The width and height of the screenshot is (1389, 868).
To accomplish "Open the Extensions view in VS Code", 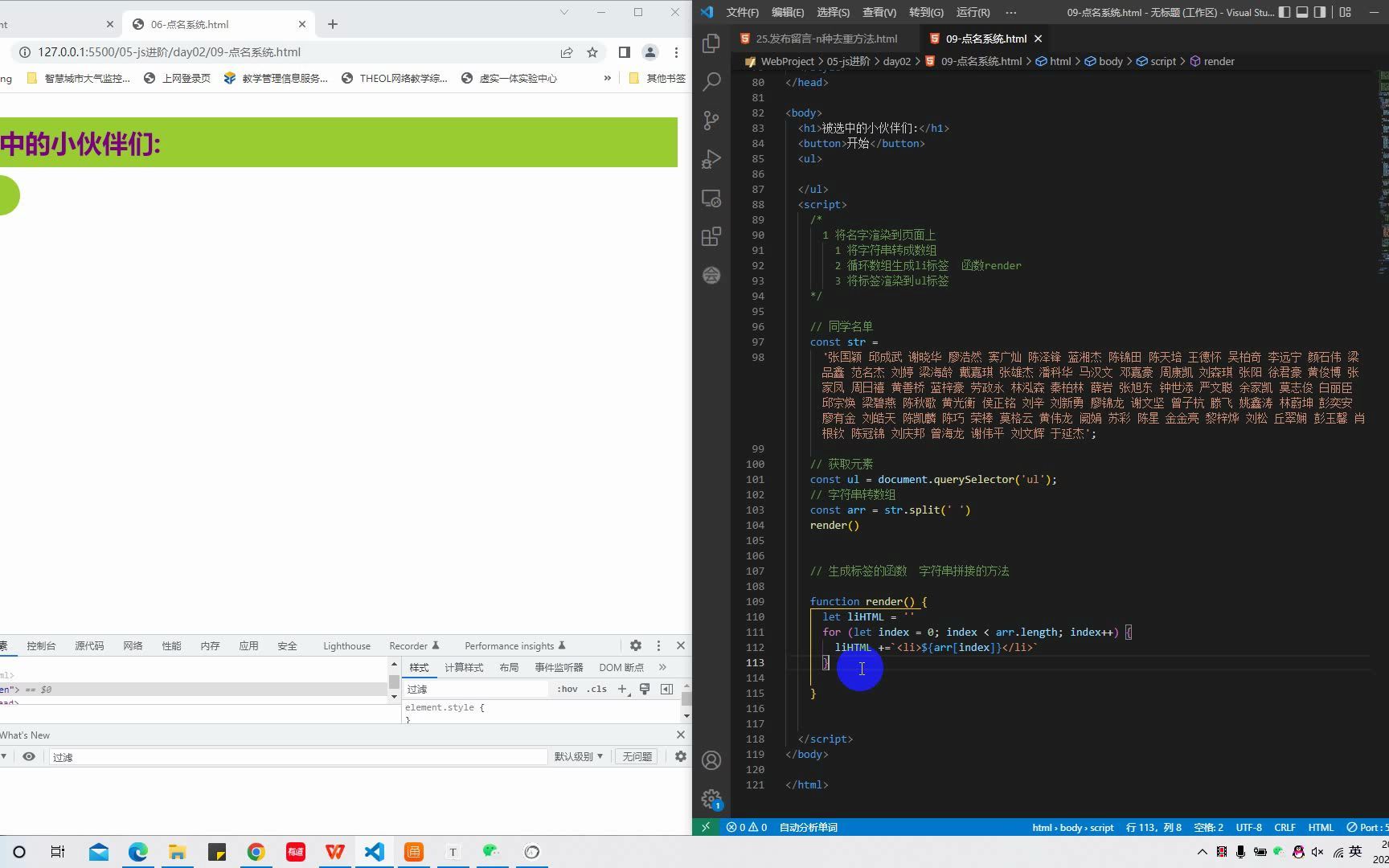I will coord(711,236).
